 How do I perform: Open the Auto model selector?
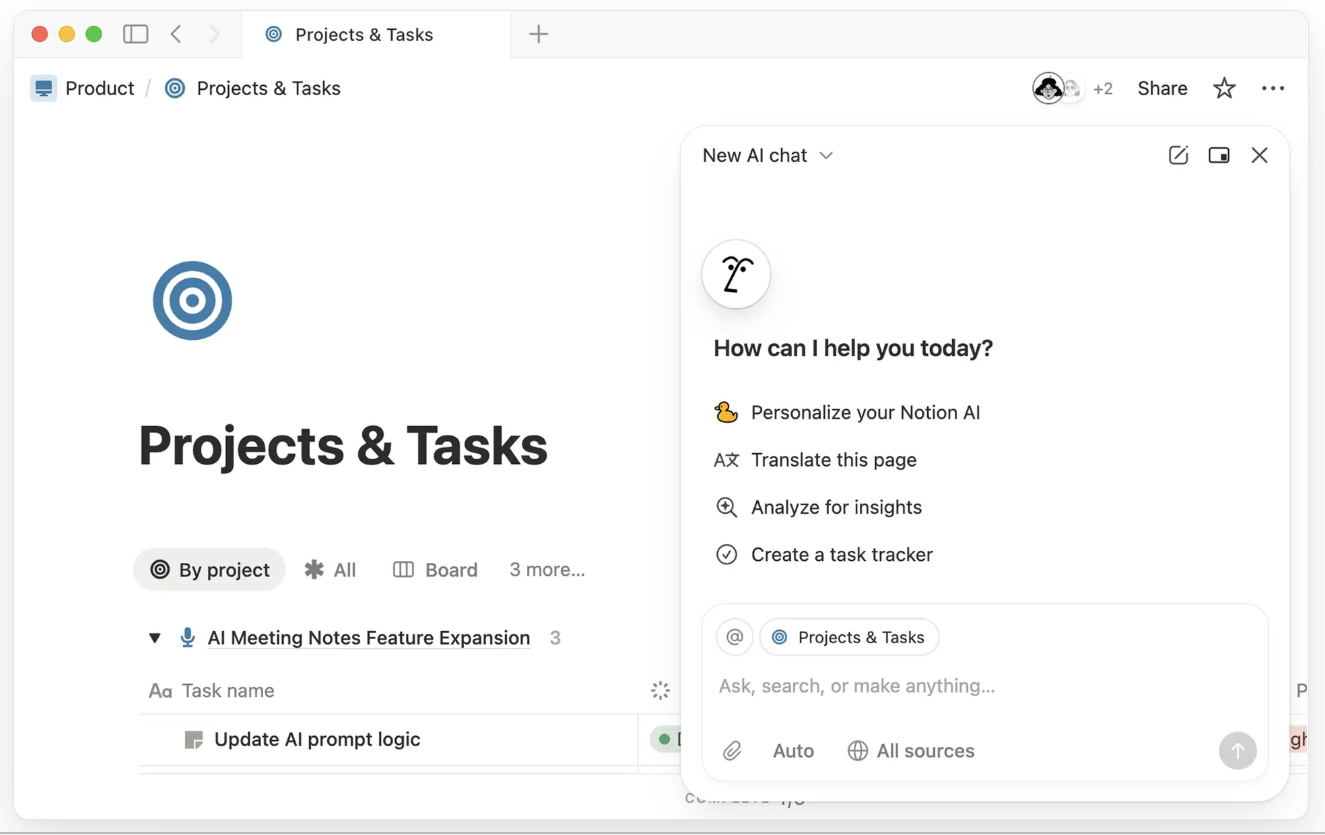click(x=793, y=751)
